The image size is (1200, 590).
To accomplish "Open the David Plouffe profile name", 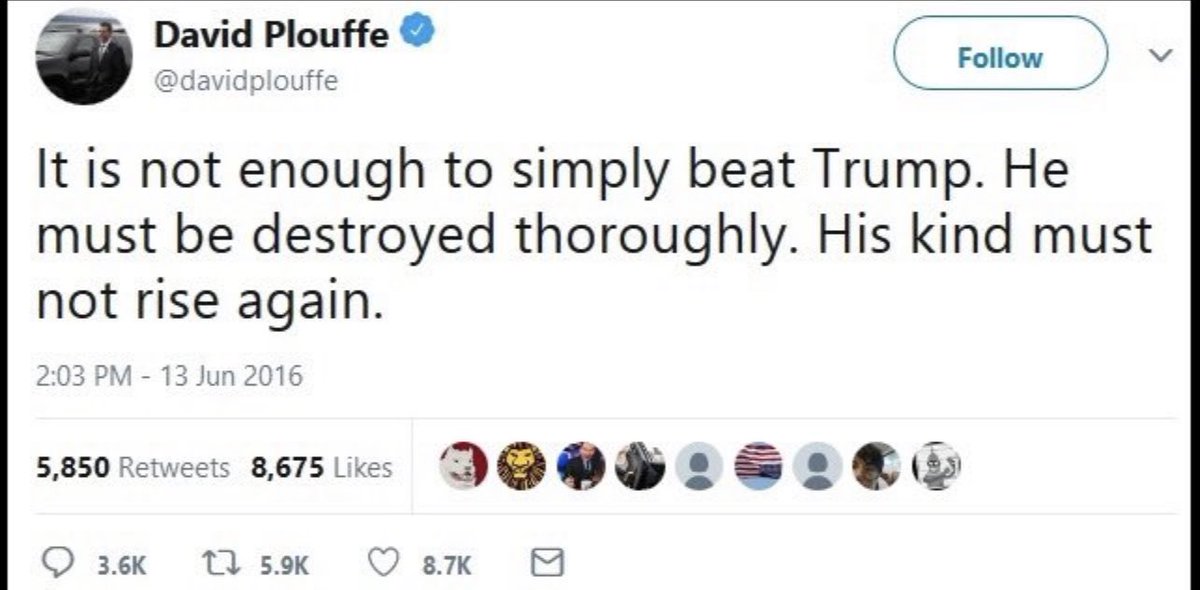I will pyautogui.click(x=270, y=37).
